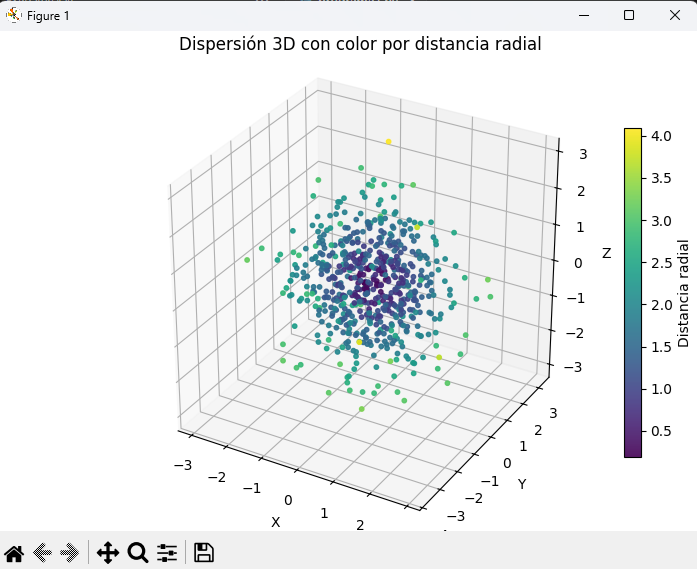The width and height of the screenshot is (697, 569).
Task: Go back to previous view
Action: click(x=42, y=552)
